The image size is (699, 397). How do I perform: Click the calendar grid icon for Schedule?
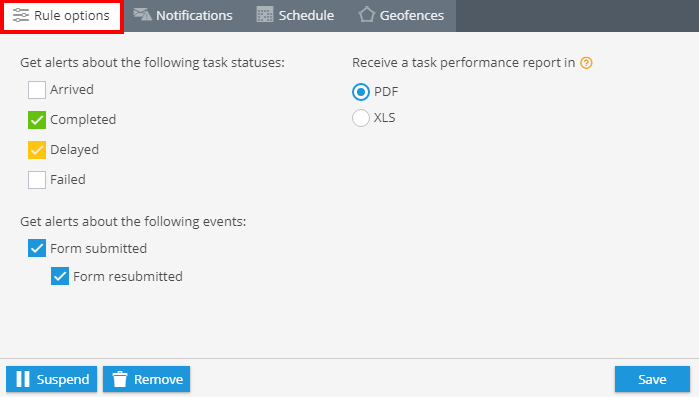coord(265,15)
